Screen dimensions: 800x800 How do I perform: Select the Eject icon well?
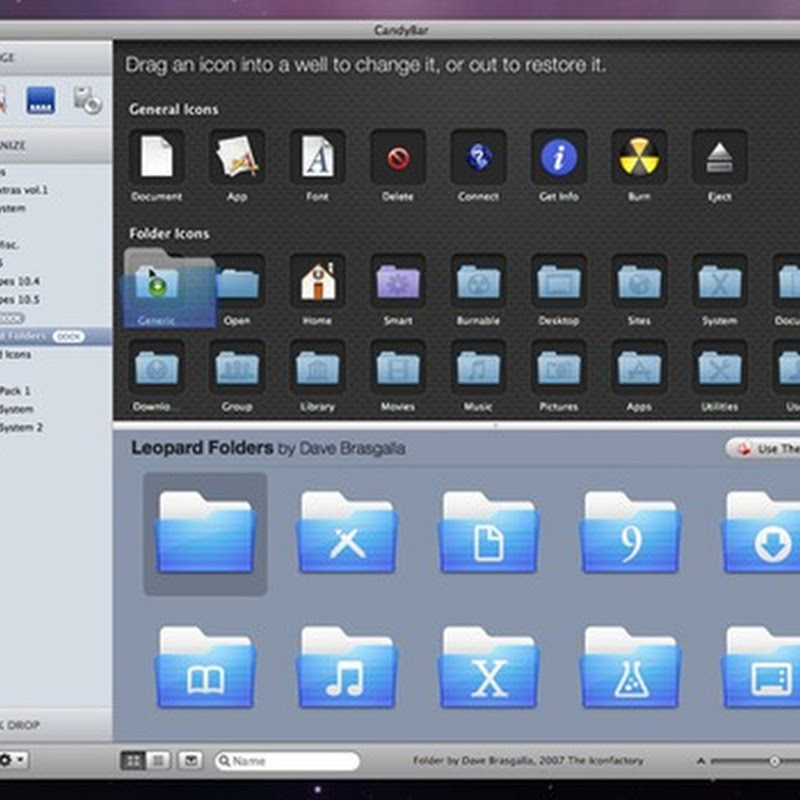[719, 157]
